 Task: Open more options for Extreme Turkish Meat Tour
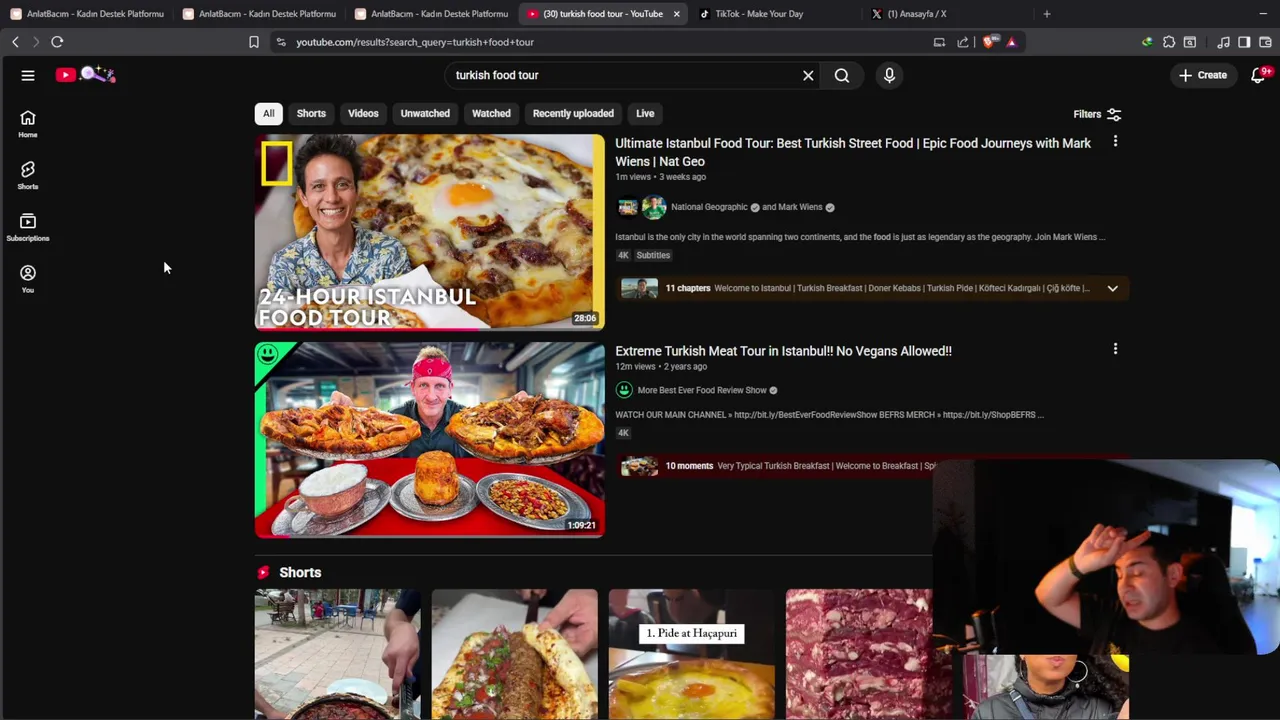coord(1115,349)
